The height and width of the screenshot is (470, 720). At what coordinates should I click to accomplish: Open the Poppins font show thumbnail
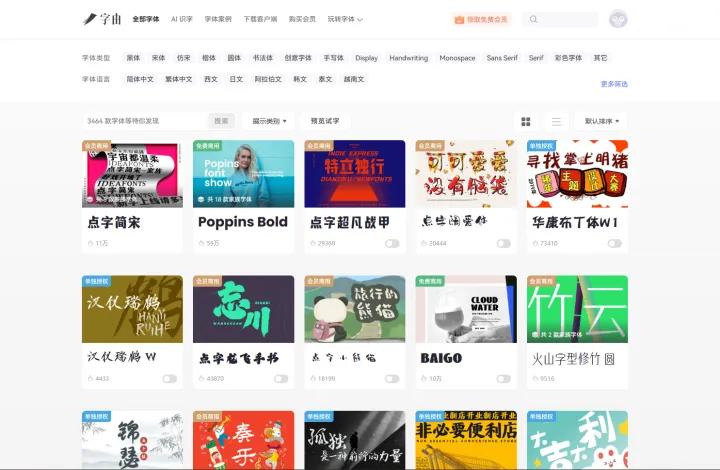click(243, 174)
